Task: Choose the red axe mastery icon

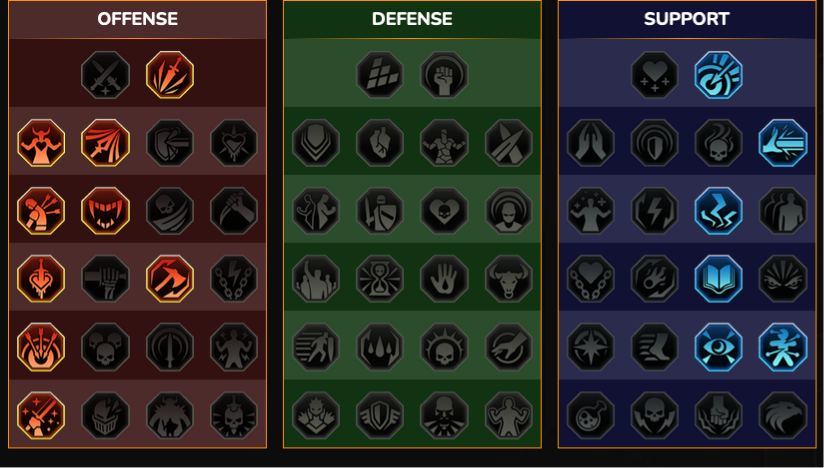Action: tap(170, 279)
